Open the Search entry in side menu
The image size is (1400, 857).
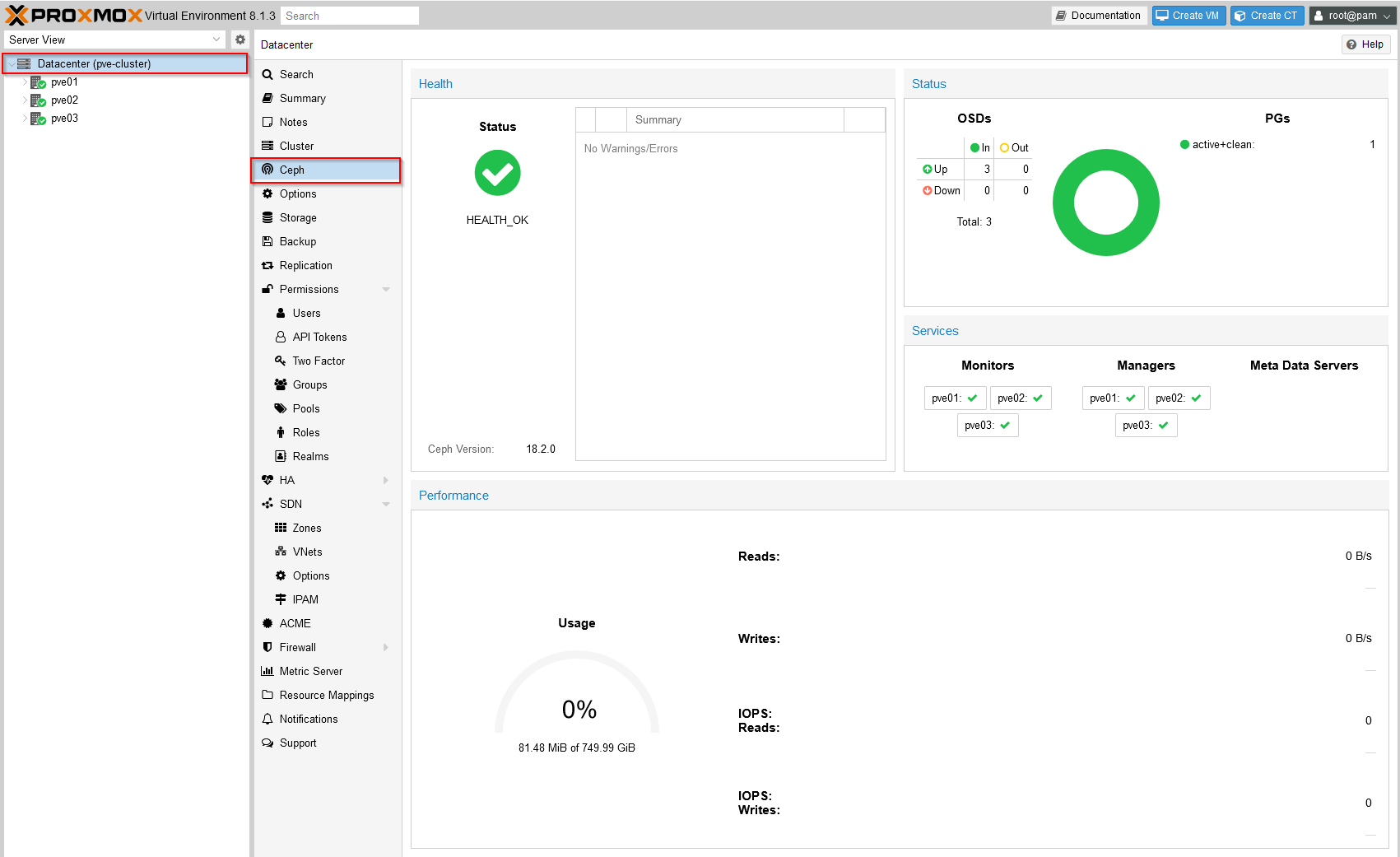point(327,74)
